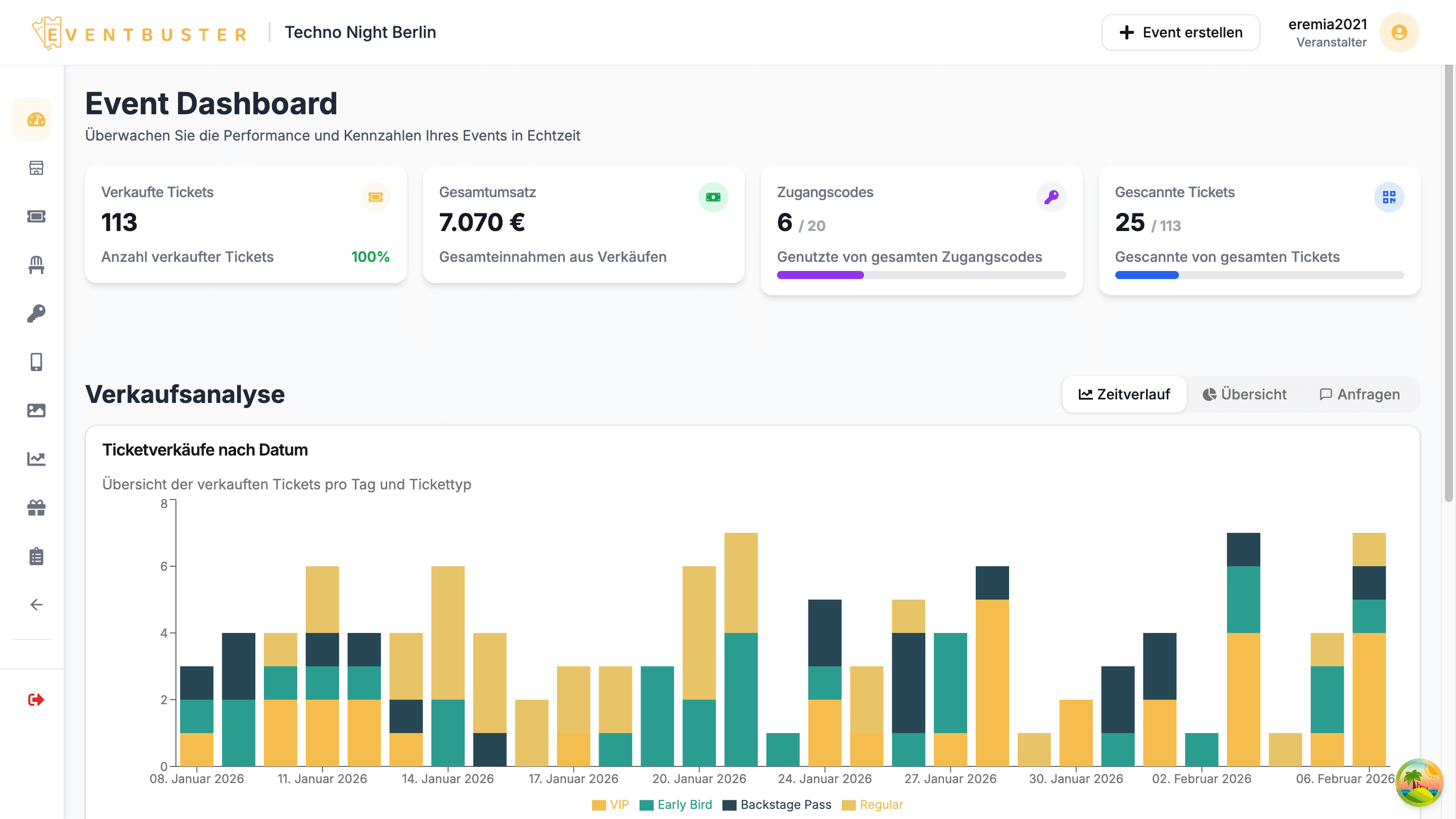Select the shop icon in the sidebar
Viewport: 1456px width, 819px height.
pyautogui.click(x=36, y=168)
